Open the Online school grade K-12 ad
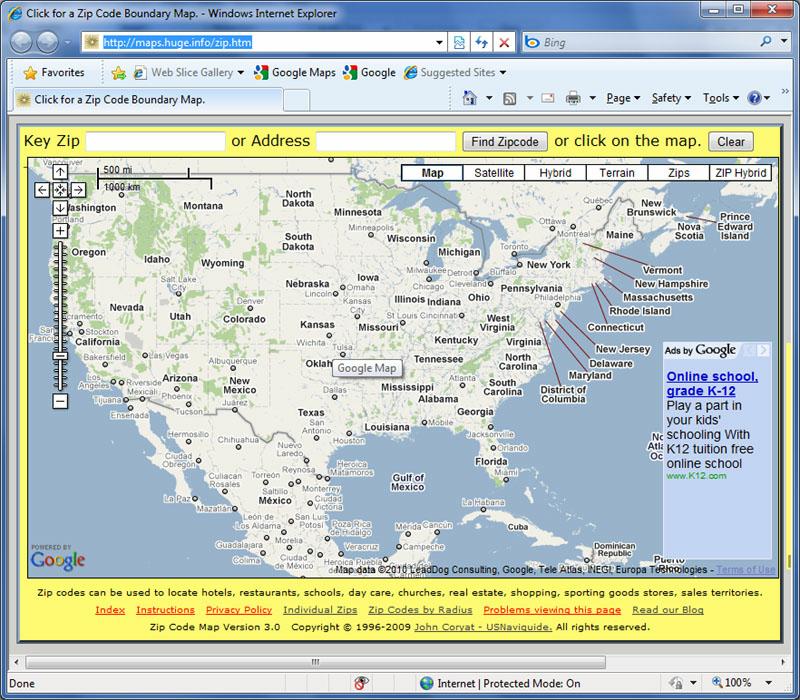The width and height of the screenshot is (800, 700). [712, 384]
